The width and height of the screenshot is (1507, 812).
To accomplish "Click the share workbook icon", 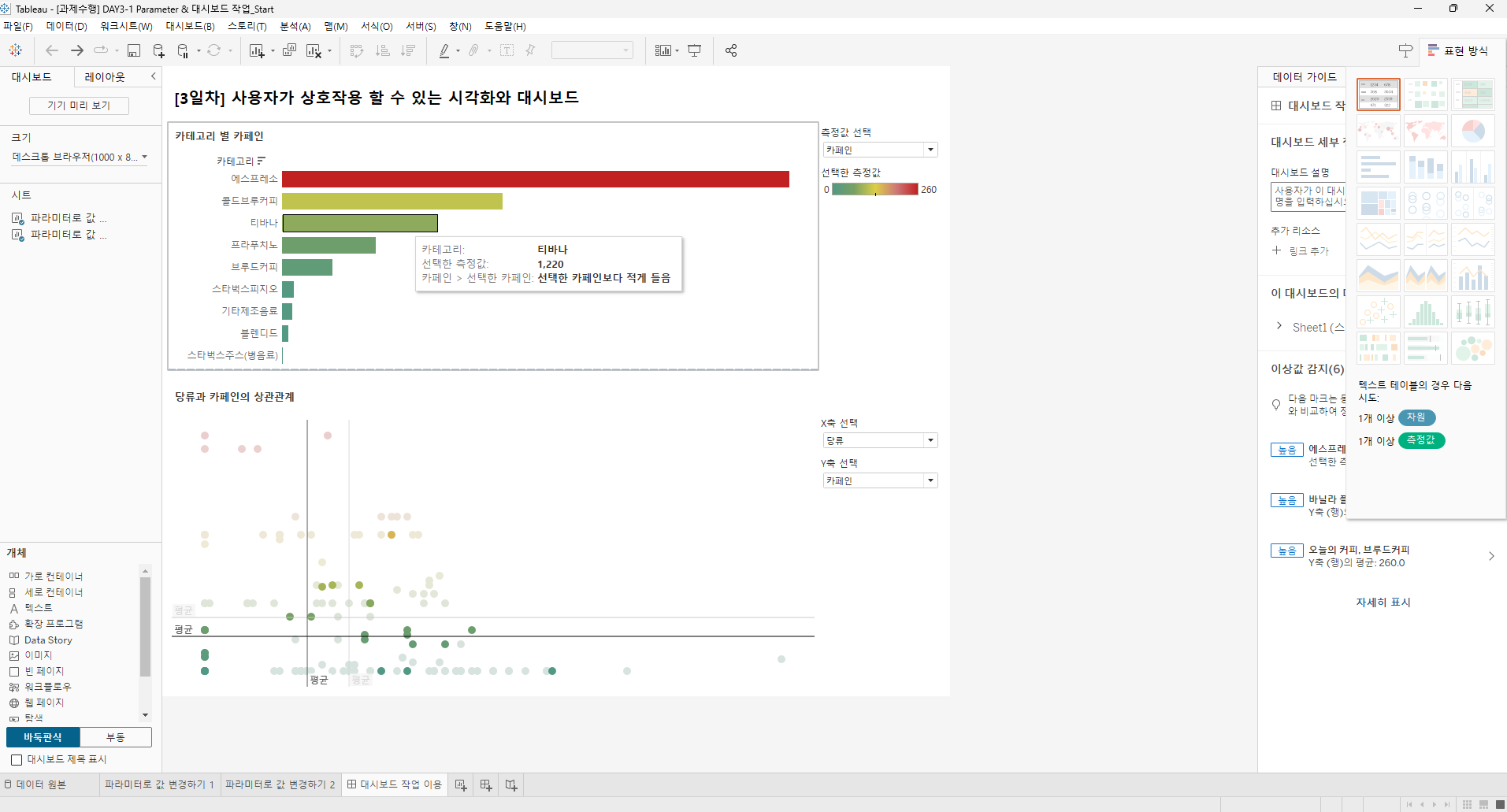I will pyautogui.click(x=731, y=50).
